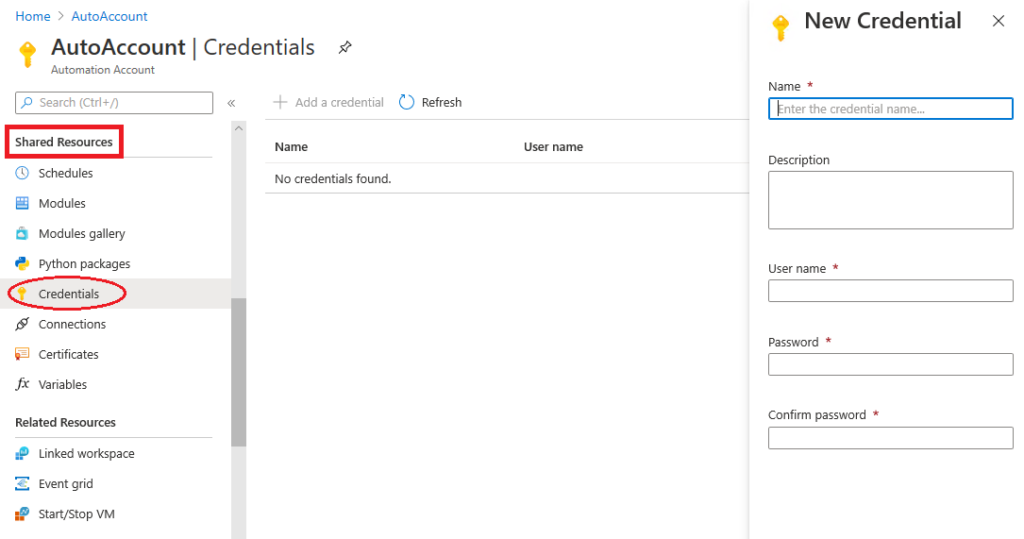Open Start/Stop VM in sidebar
Viewport: 1024px width, 539px height.
(76, 514)
